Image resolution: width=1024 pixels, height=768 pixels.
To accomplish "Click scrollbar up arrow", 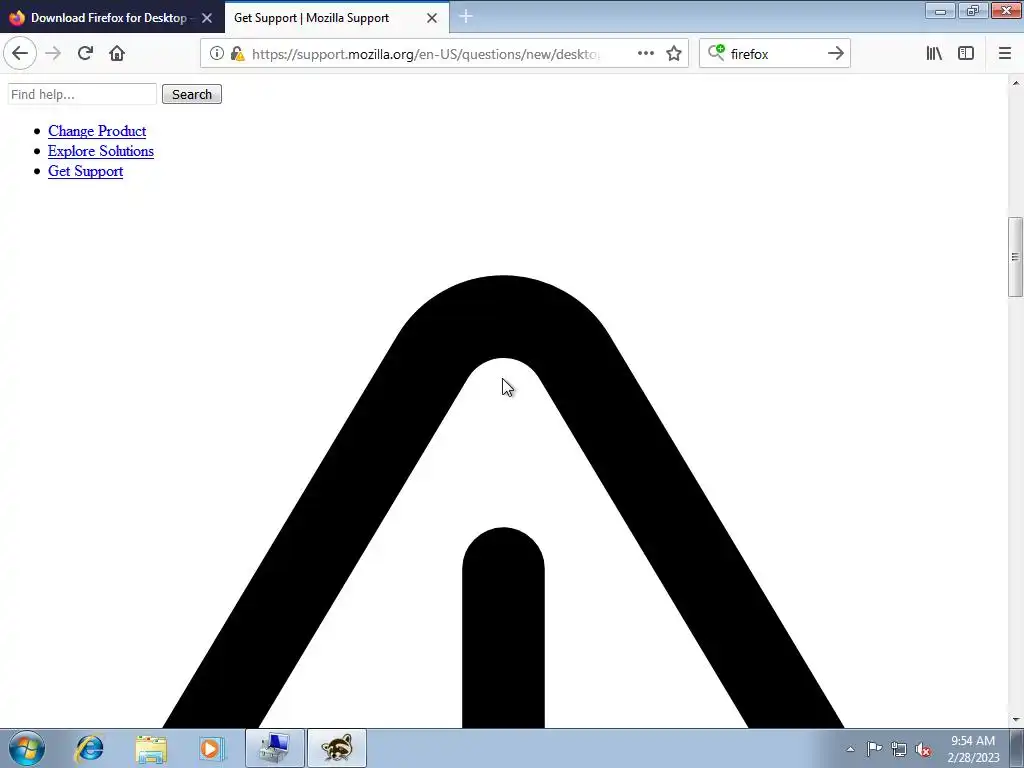I will tap(1016, 83).
